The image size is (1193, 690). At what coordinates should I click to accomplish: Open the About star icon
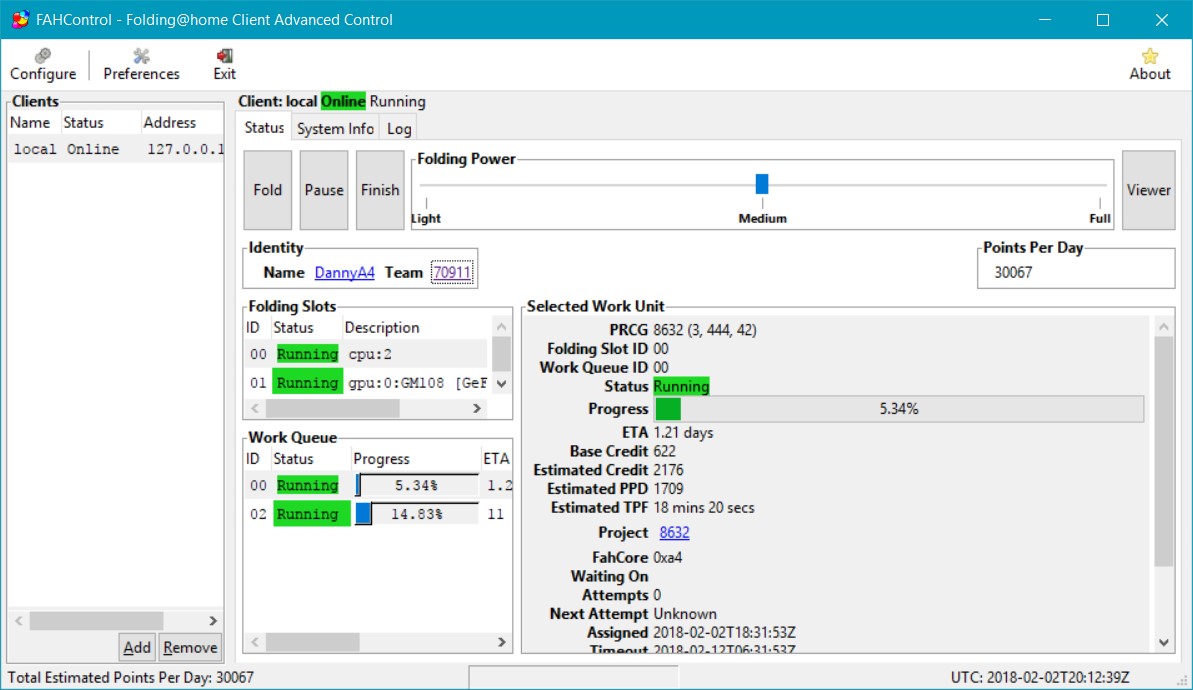tap(1150, 64)
